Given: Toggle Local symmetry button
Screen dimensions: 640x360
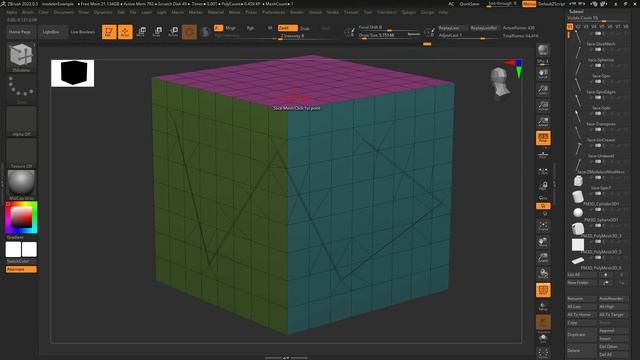Looking at the screenshot, I should pos(543,171).
